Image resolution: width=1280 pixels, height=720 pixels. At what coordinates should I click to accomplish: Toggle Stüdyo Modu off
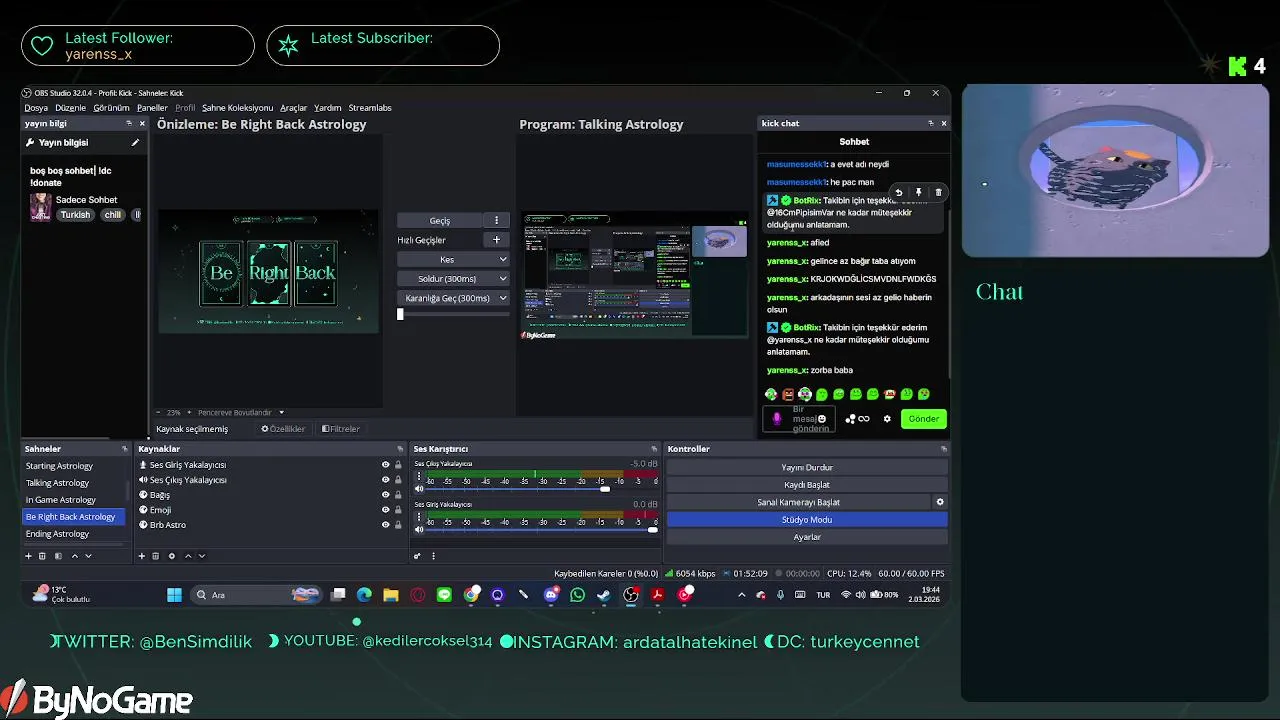807,520
